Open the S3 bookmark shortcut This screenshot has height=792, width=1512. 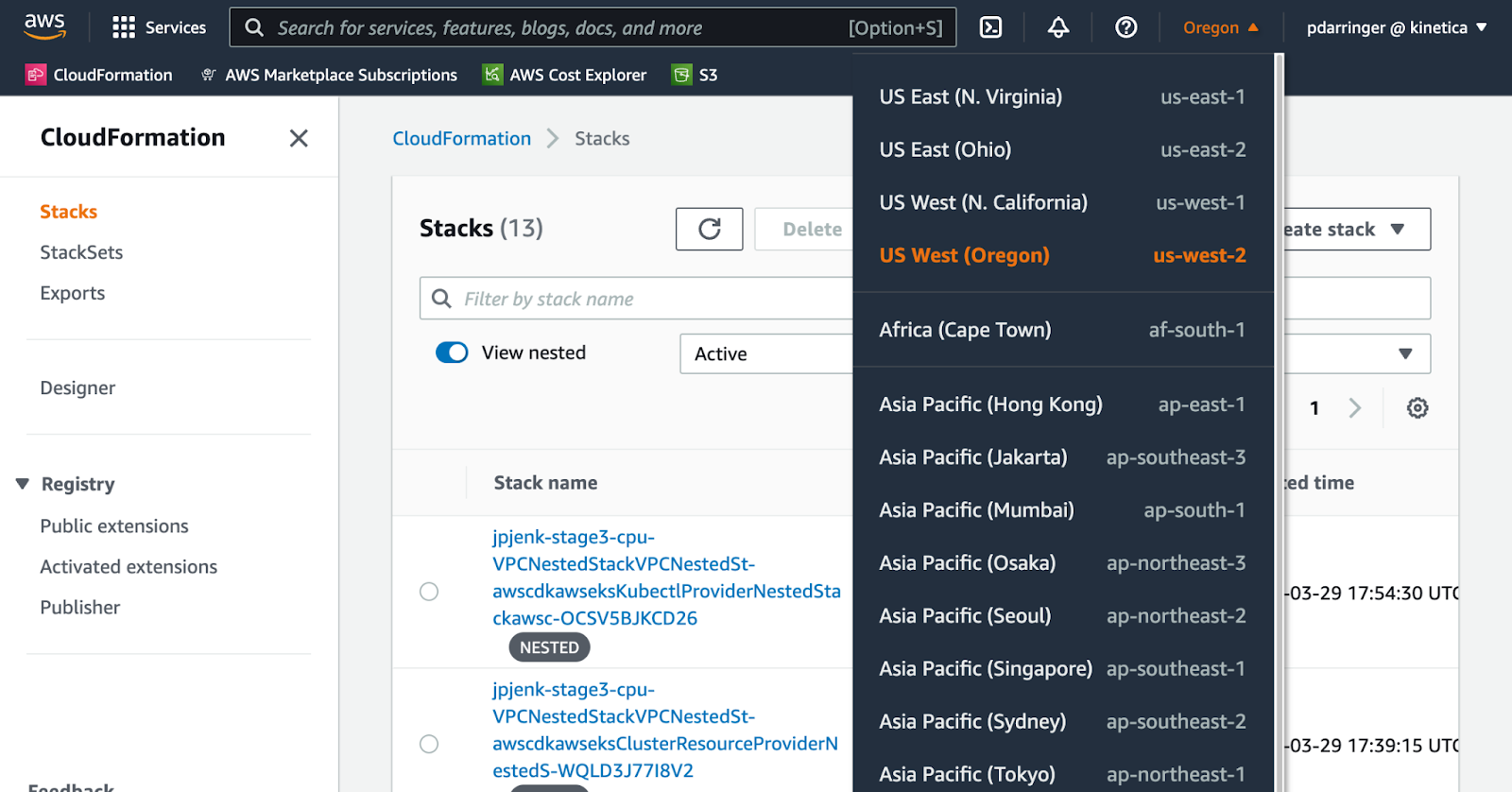point(695,75)
